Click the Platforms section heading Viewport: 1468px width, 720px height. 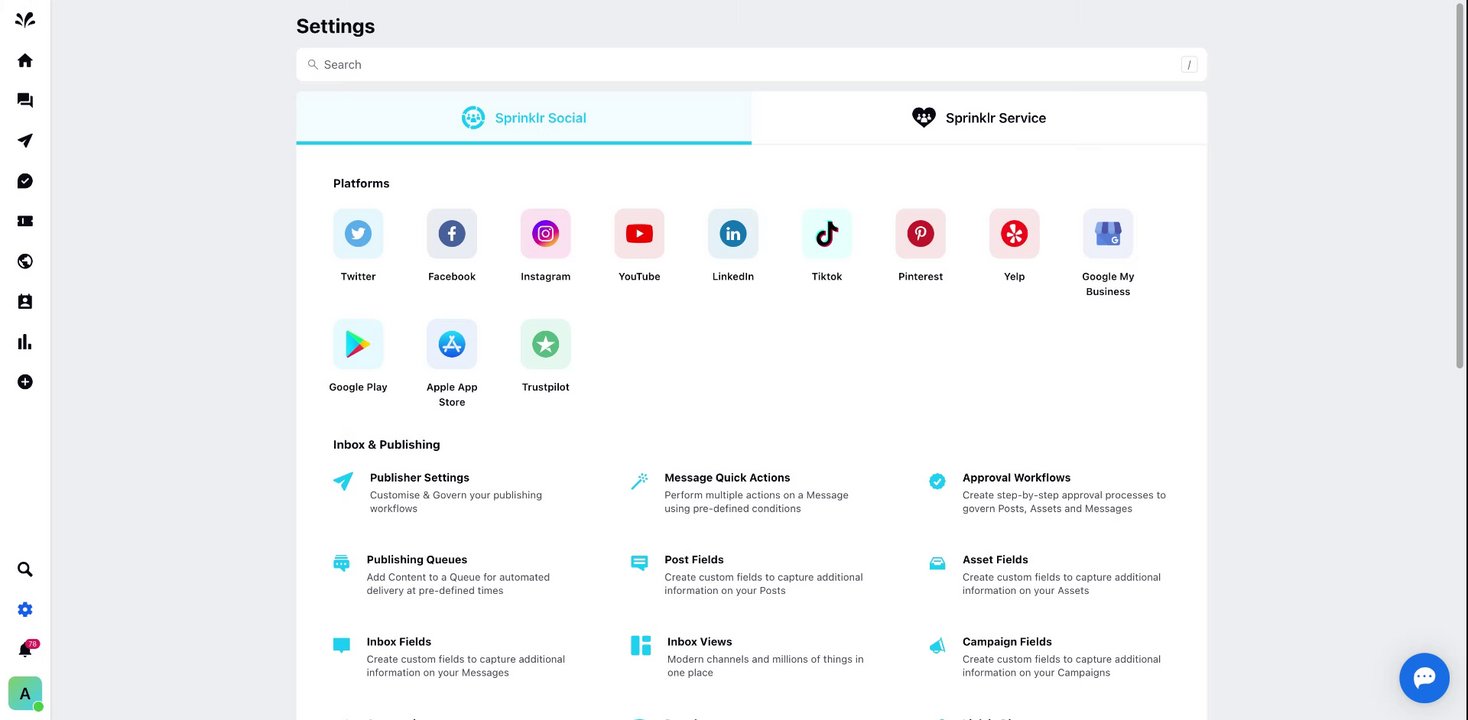[x=361, y=184]
